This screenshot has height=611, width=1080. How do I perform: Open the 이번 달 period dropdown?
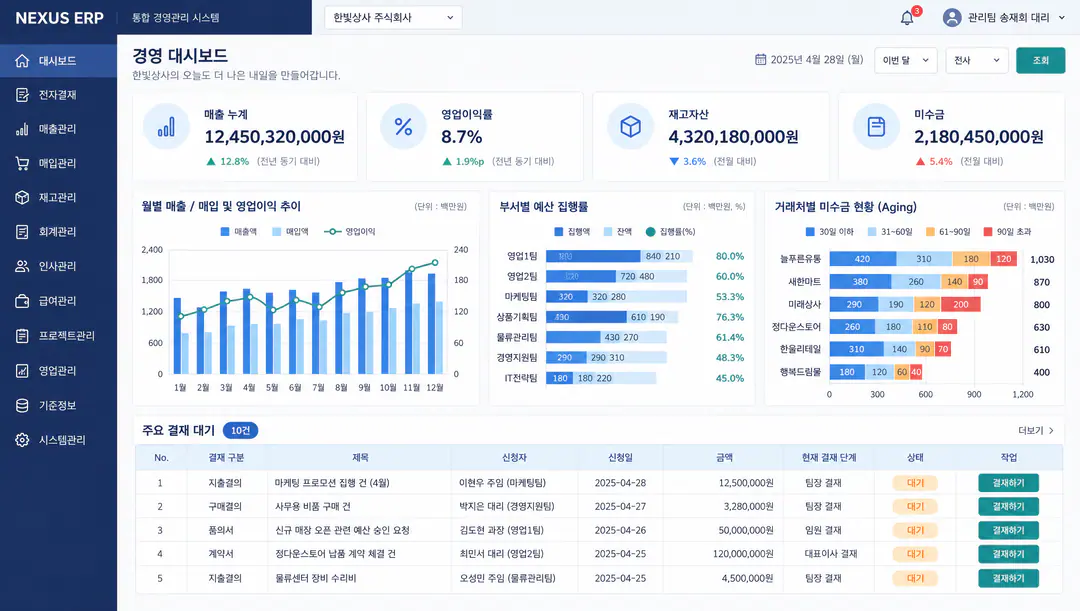click(x=906, y=61)
